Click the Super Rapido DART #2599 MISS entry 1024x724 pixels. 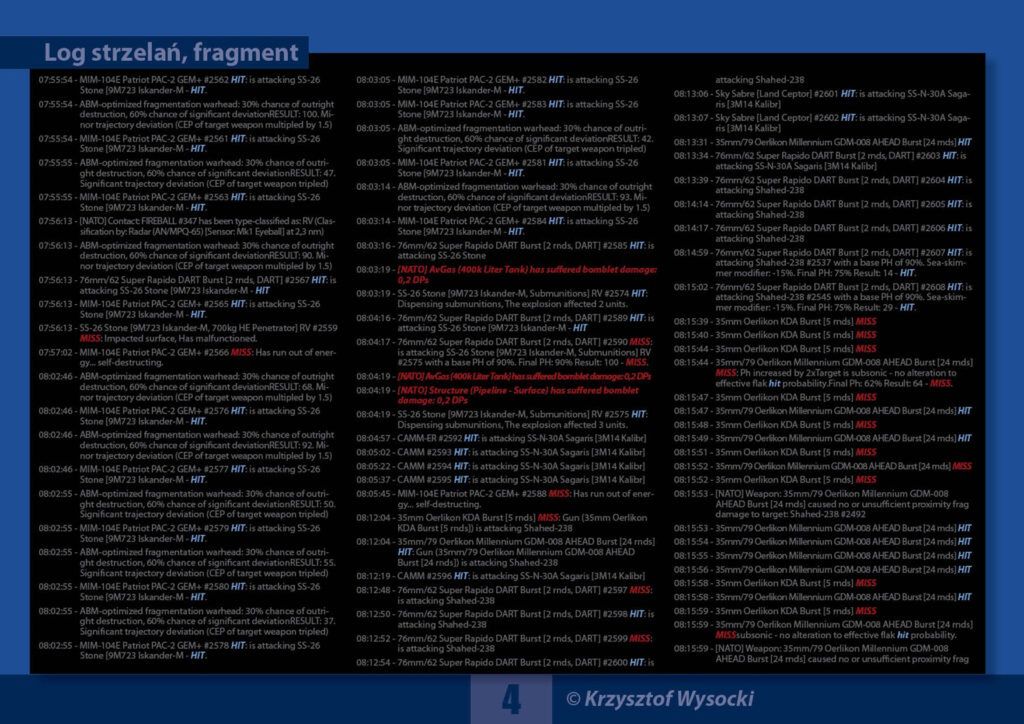coord(506,643)
